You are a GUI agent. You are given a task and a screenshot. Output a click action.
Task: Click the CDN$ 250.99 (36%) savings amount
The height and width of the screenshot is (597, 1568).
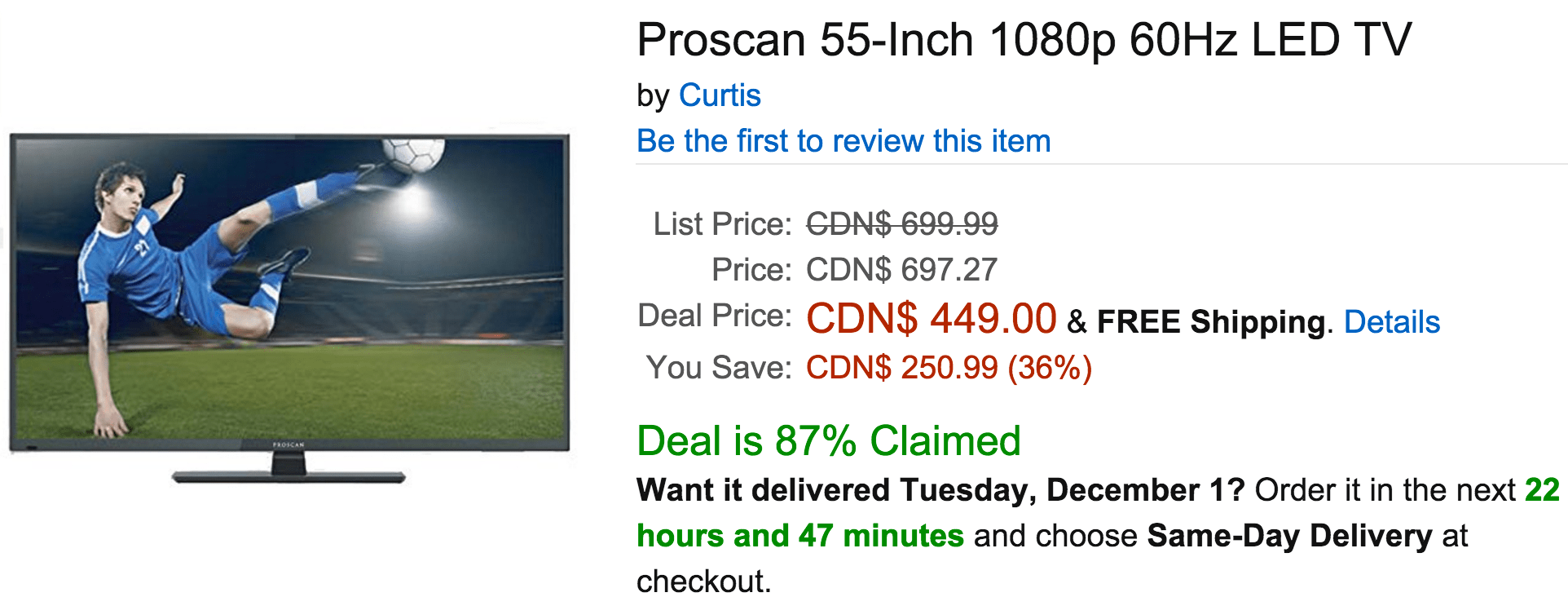click(x=949, y=368)
